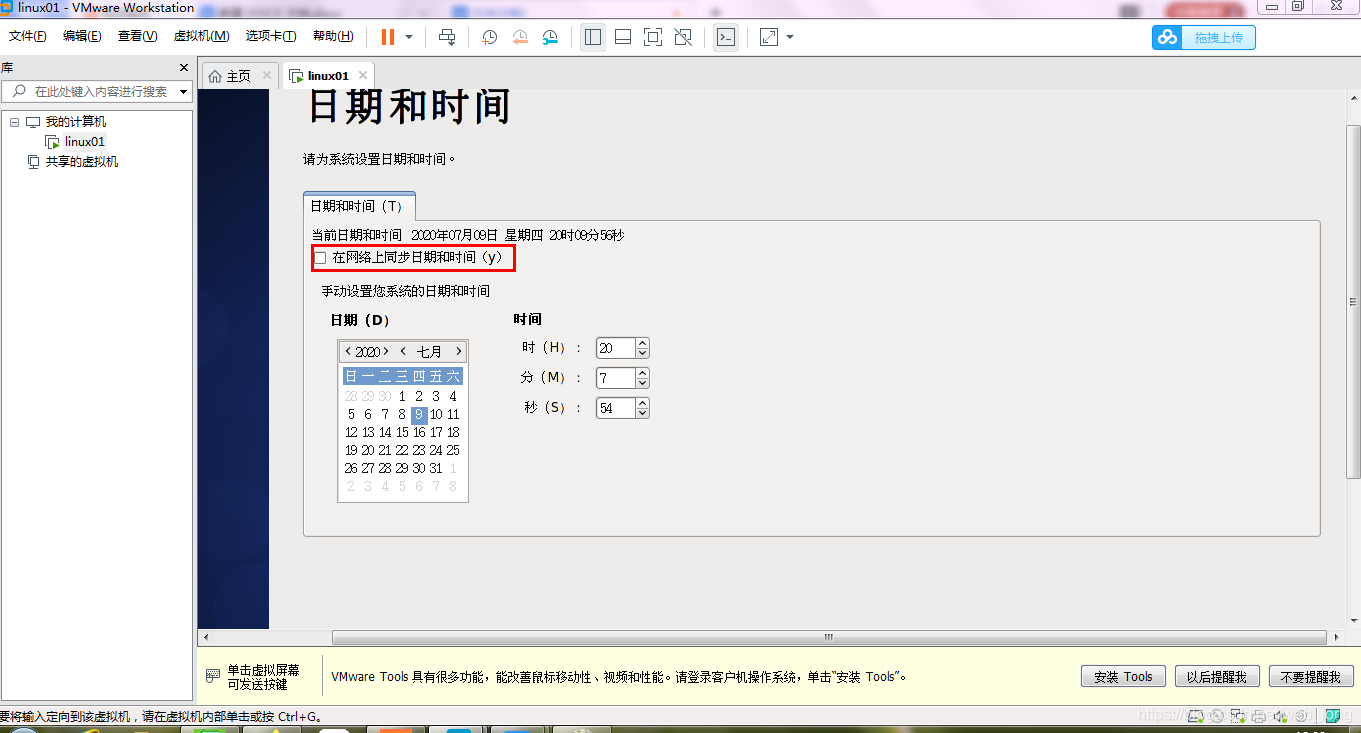Click the 不要提醒我 button
This screenshot has height=733, width=1361.
[1310, 676]
